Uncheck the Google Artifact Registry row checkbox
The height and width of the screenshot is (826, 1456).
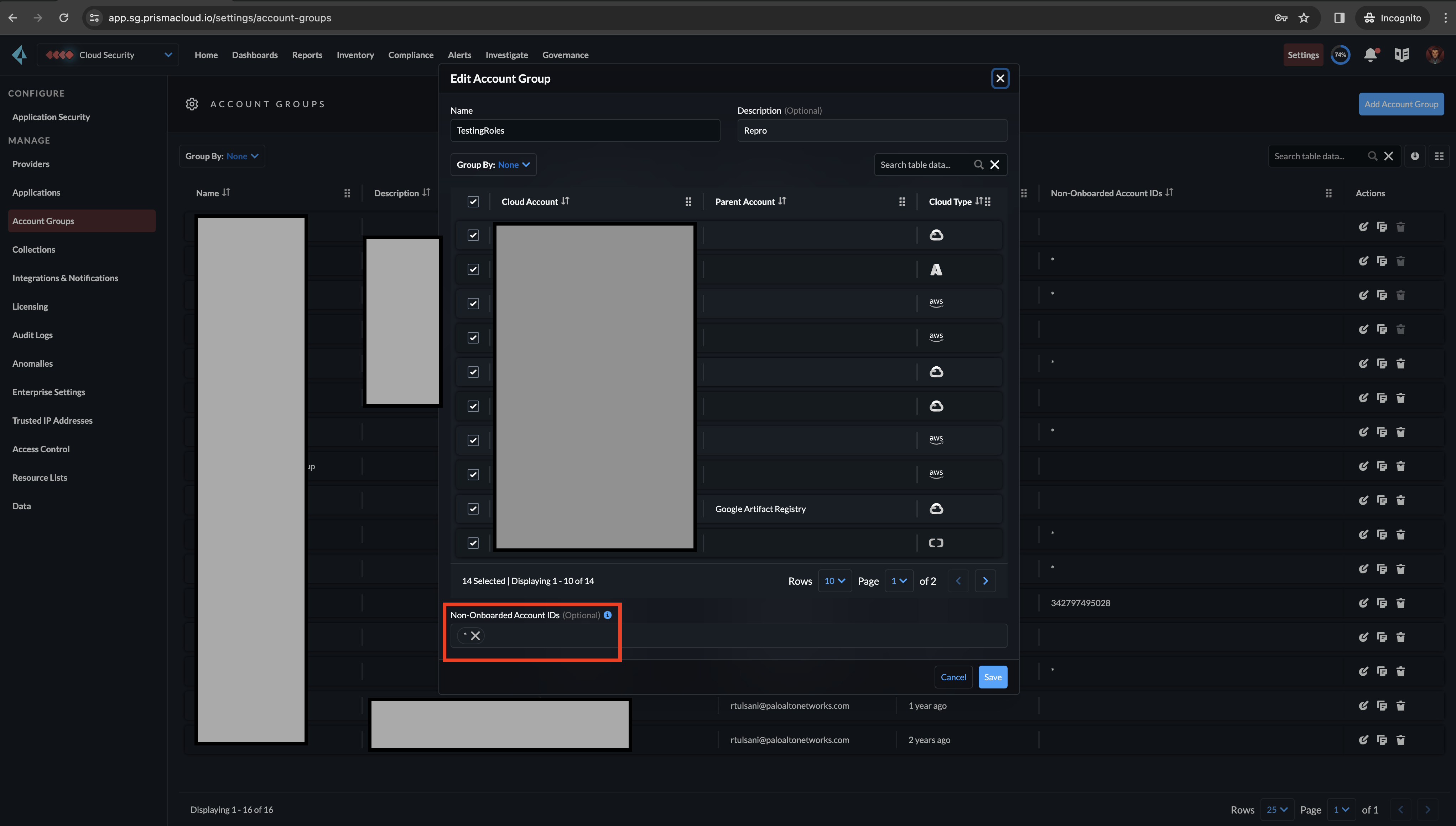(x=473, y=509)
